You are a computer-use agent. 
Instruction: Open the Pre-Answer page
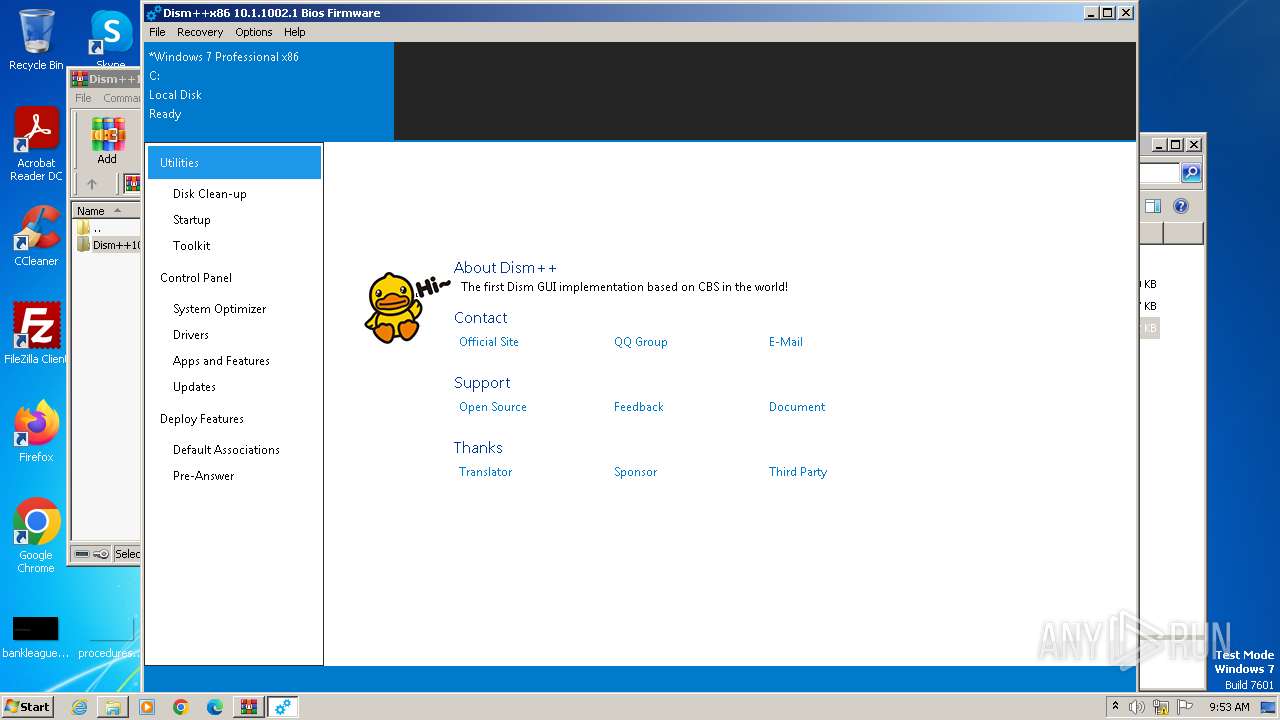click(x=203, y=476)
